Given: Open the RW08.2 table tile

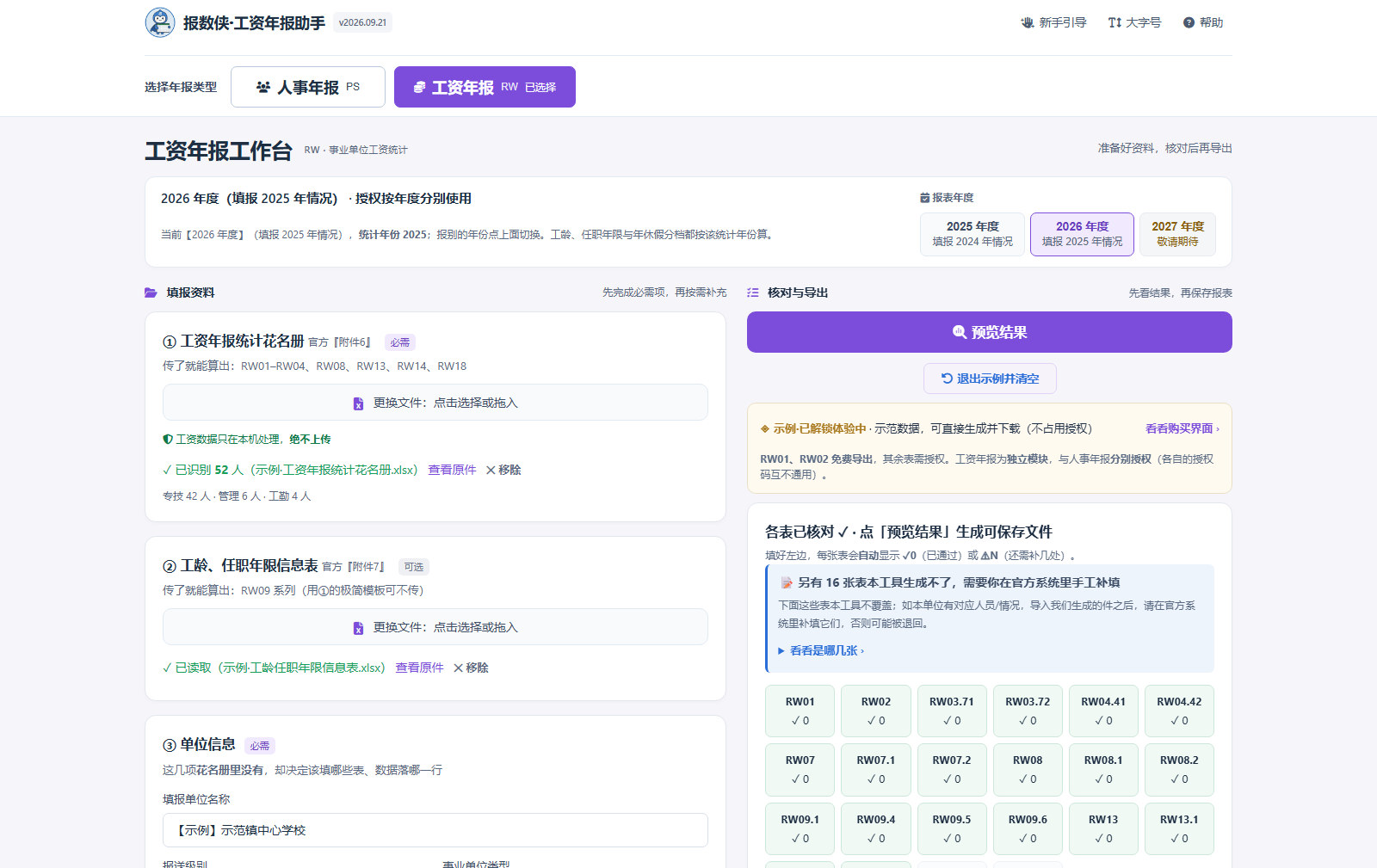Looking at the screenshot, I should (1179, 770).
